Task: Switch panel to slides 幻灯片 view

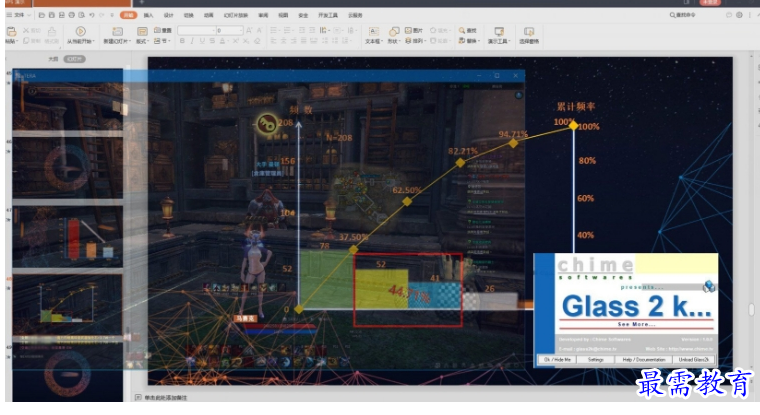Action: point(74,59)
